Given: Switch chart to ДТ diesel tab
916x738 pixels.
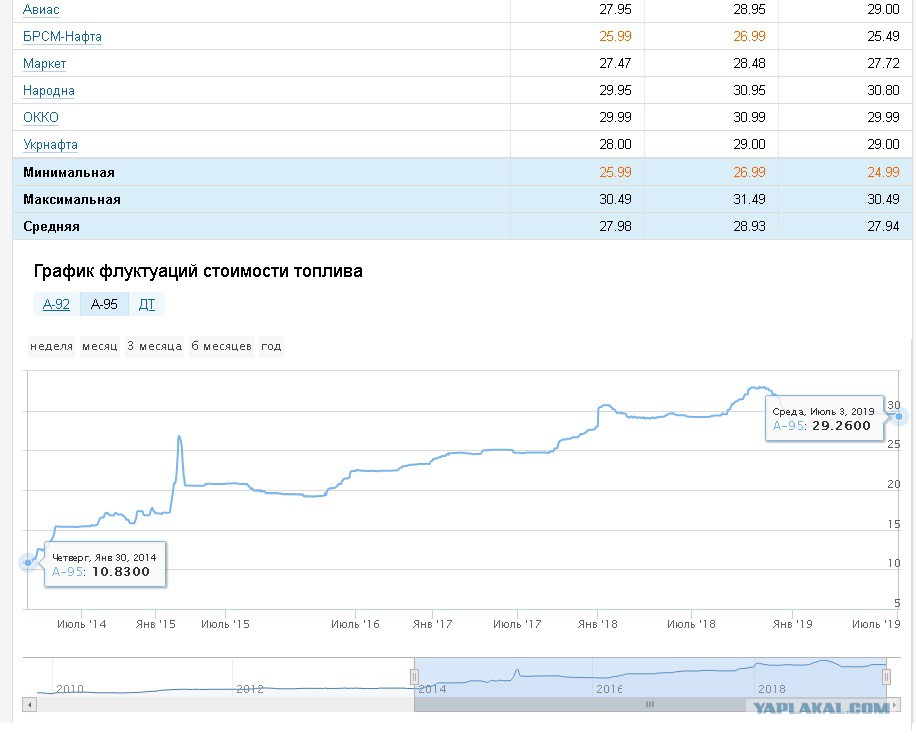Looking at the screenshot, I should tap(147, 304).
